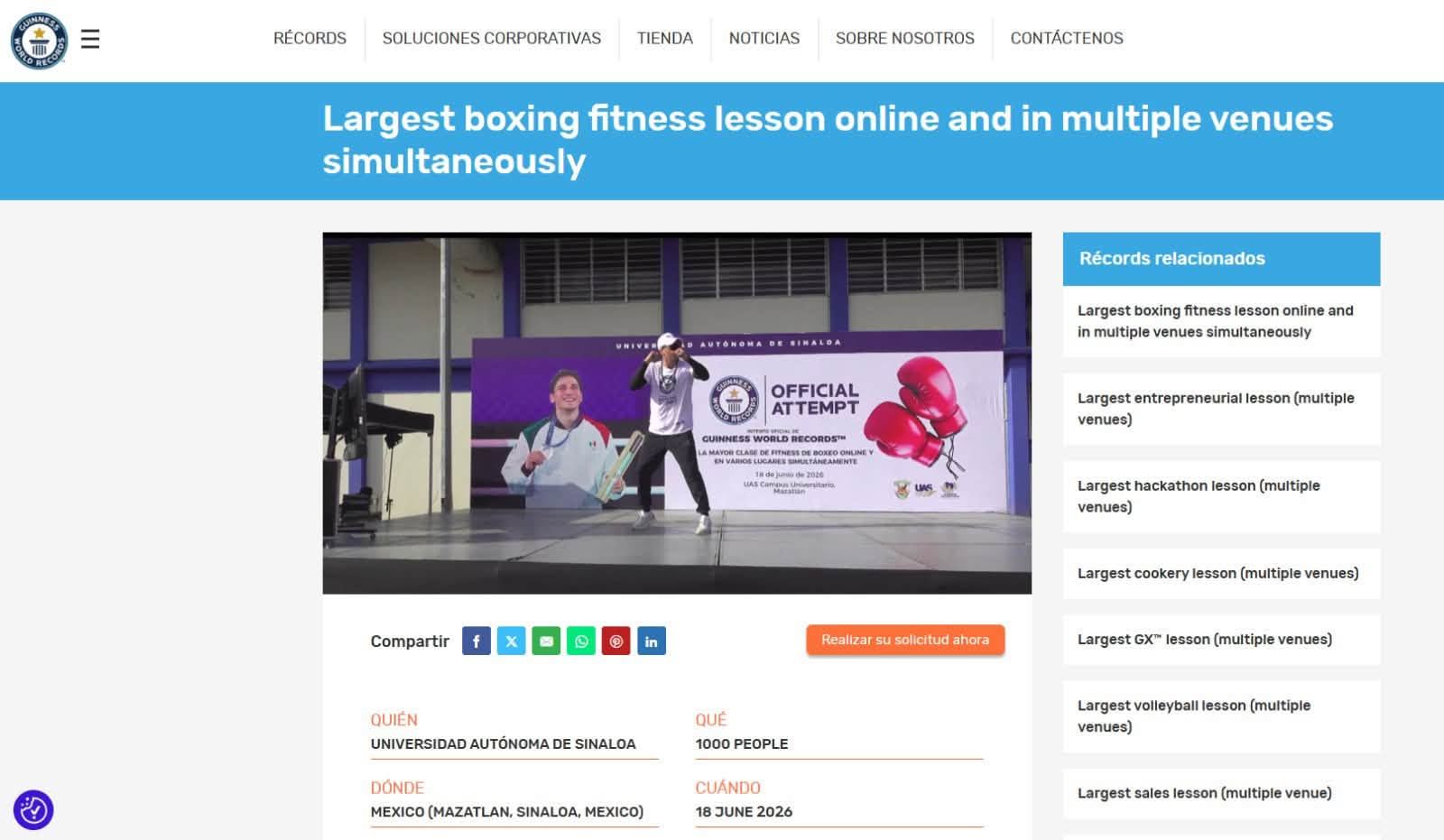Open Largest hackathon lesson (multiple venues)

pyautogui.click(x=1221, y=496)
